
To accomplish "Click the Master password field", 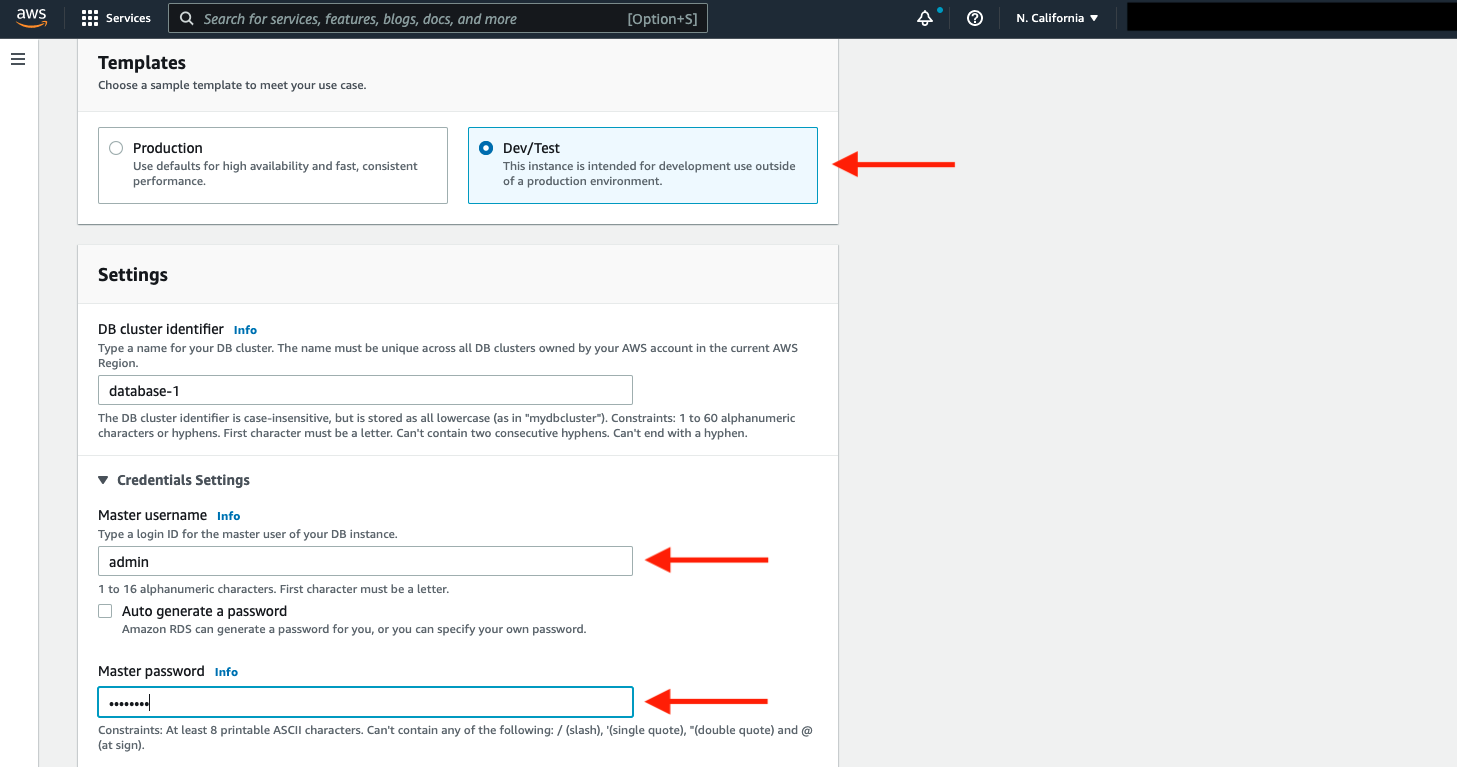I will [x=365, y=702].
